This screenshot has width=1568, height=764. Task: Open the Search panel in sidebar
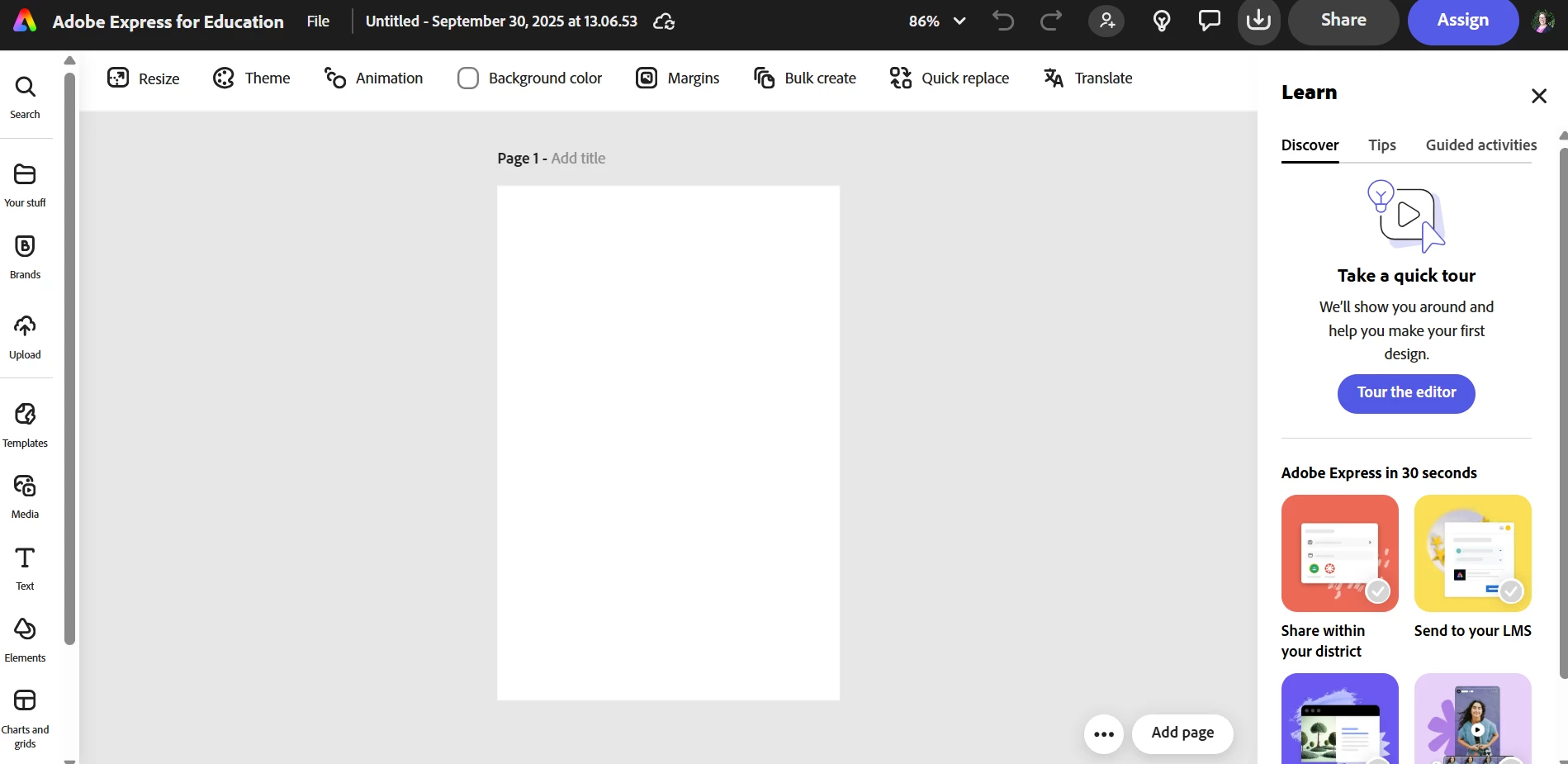pyautogui.click(x=25, y=97)
